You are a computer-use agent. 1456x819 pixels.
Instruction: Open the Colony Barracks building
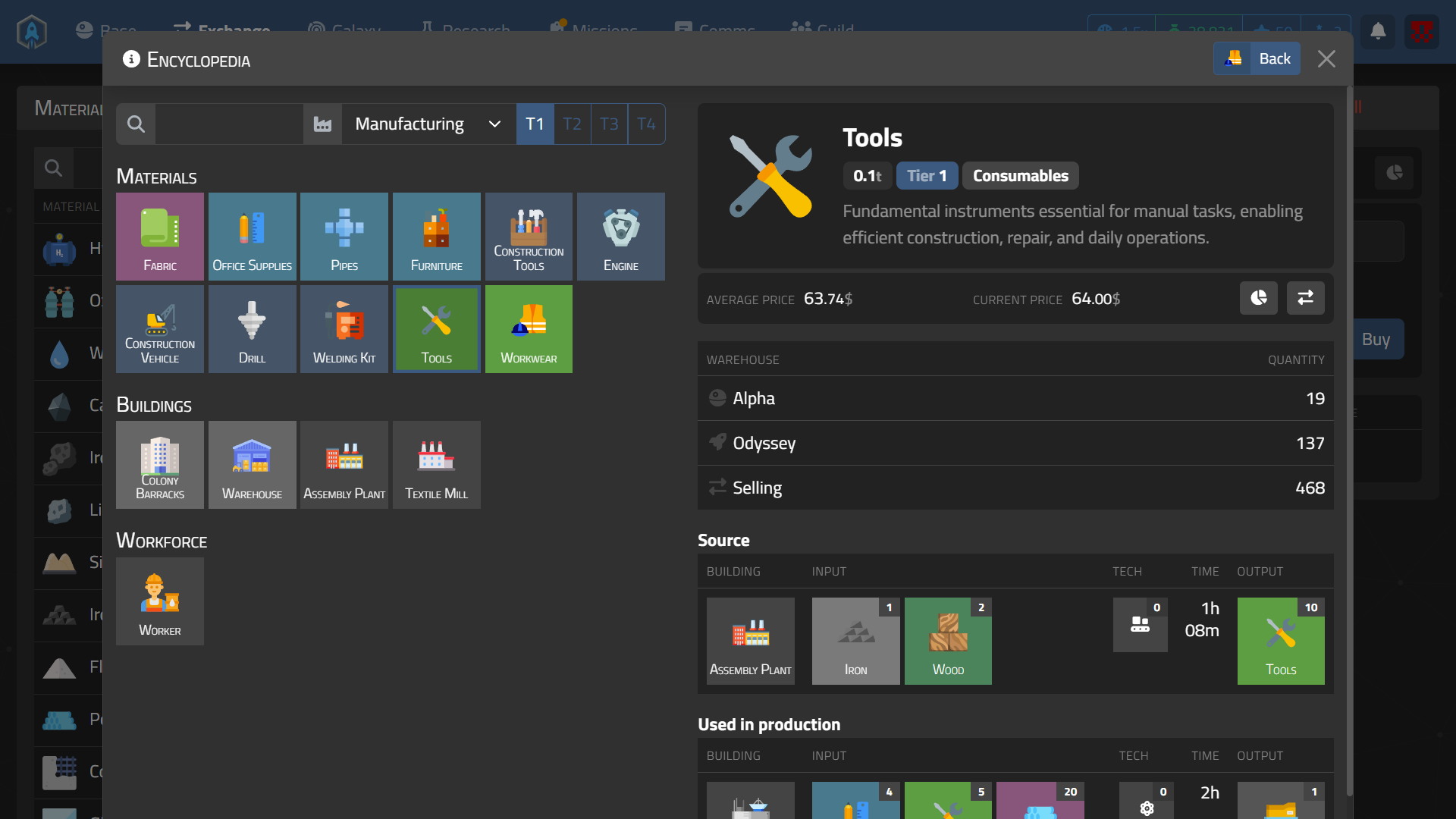point(159,465)
